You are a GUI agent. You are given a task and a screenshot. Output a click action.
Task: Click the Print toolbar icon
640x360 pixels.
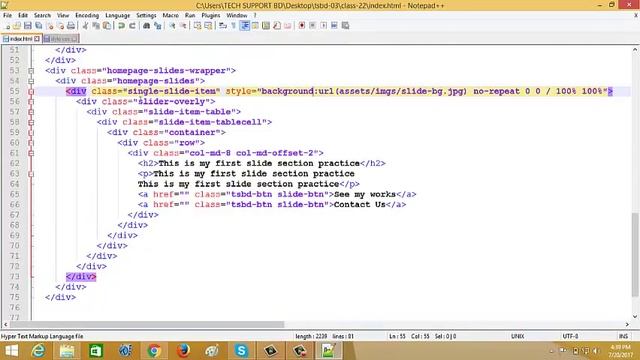(x=71, y=26)
